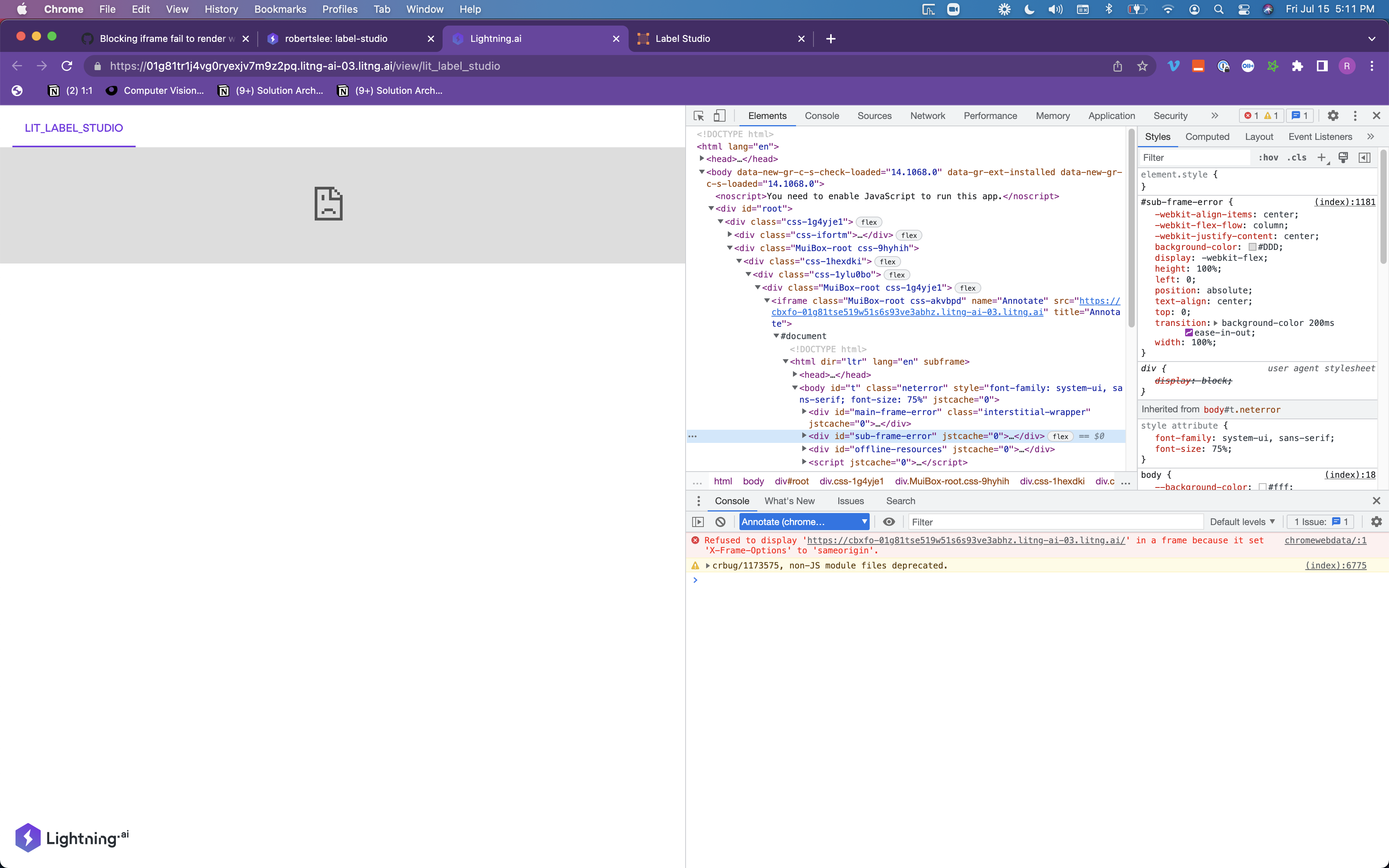Toggle the device emulation icon
This screenshot has width=1389, height=868.
(719, 115)
